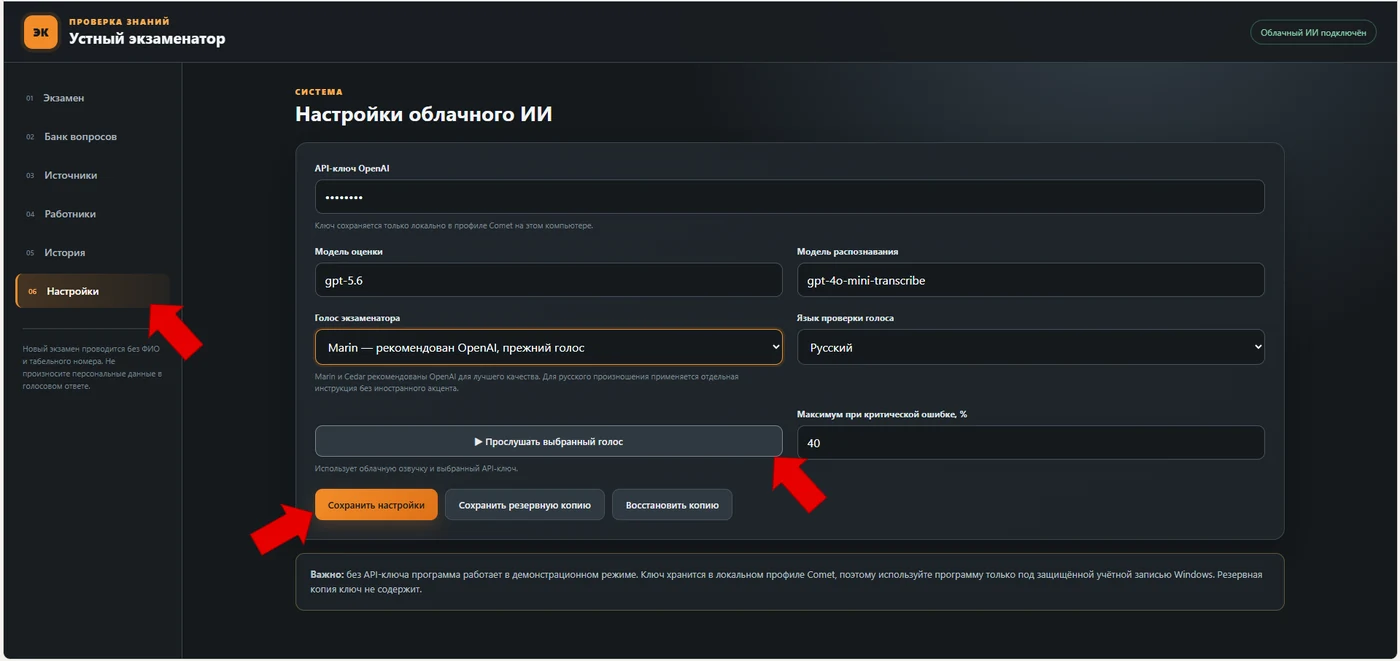Click the note starting with Важно:
This screenshot has width=1400, height=661.
tap(789, 581)
